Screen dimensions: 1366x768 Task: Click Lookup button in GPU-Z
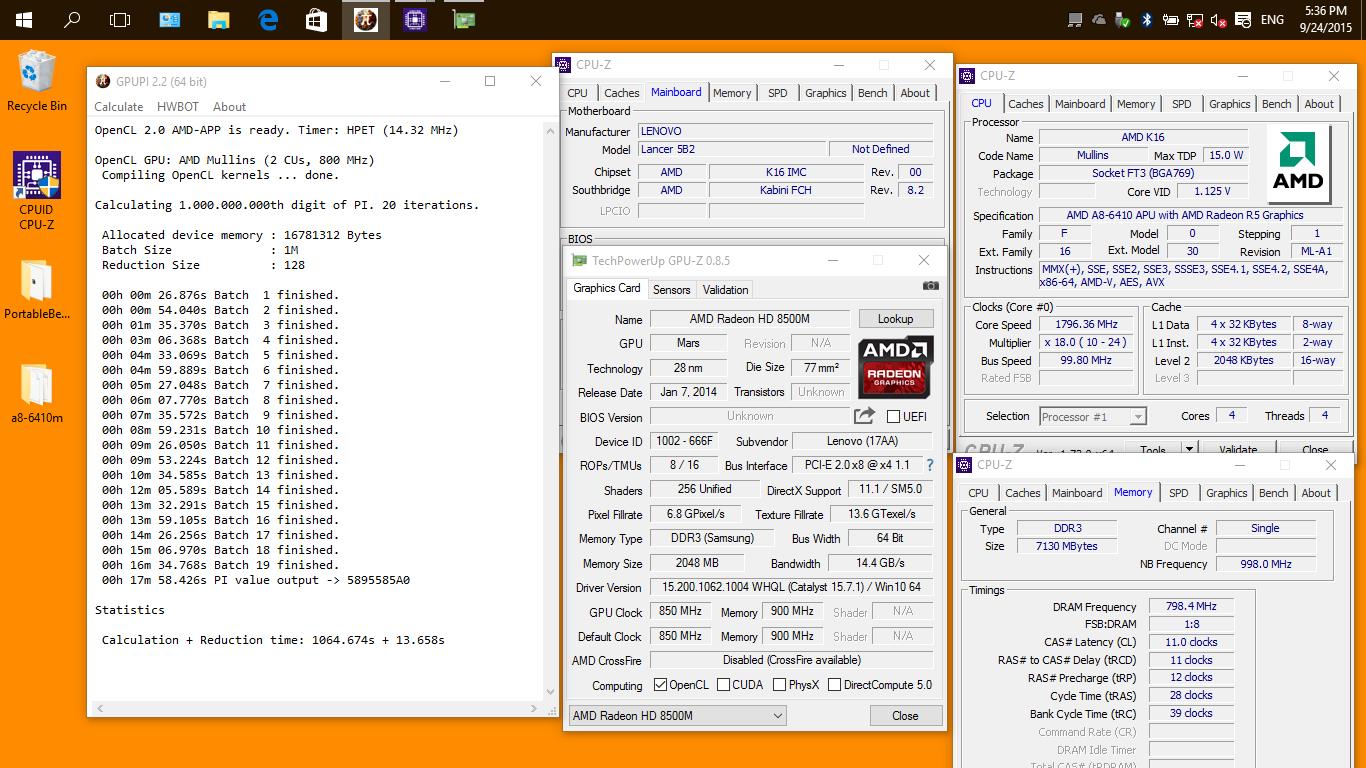(896, 319)
